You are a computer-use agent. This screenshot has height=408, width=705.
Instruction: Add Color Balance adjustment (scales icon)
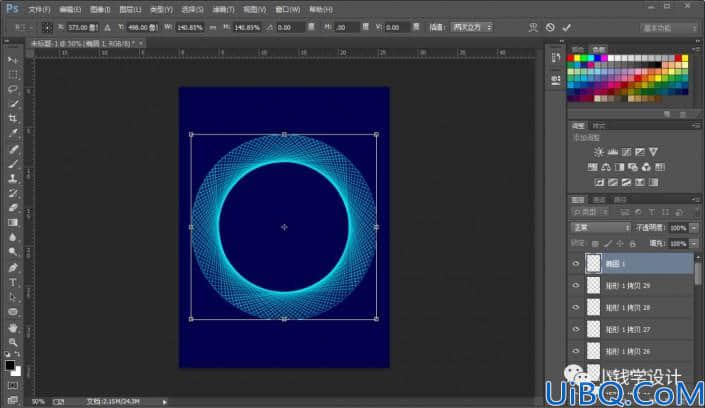[606, 167]
